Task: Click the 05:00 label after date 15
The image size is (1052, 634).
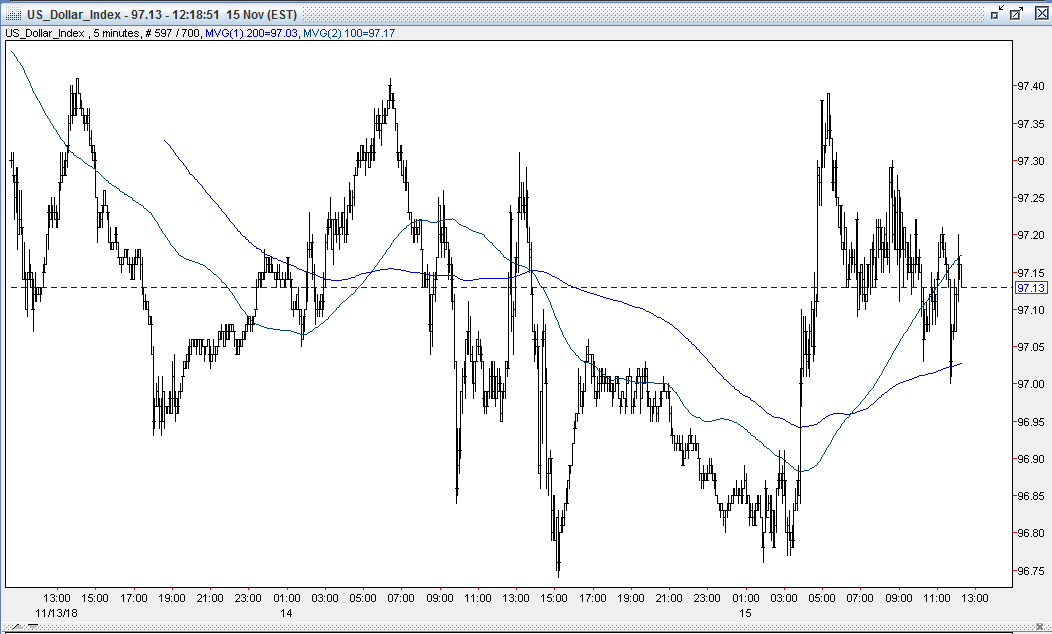Action: 822,598
